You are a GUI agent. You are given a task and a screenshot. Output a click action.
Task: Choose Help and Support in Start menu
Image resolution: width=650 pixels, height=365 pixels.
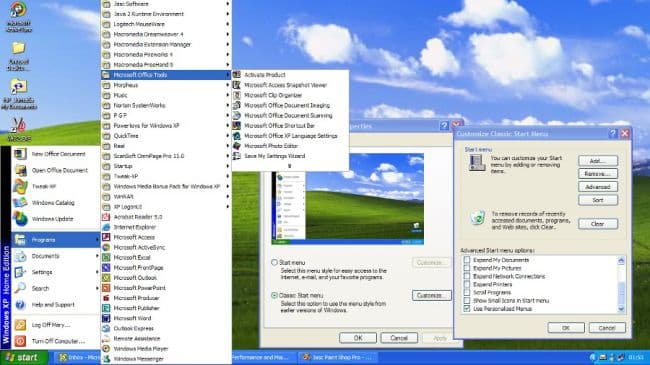coord(56,304)
